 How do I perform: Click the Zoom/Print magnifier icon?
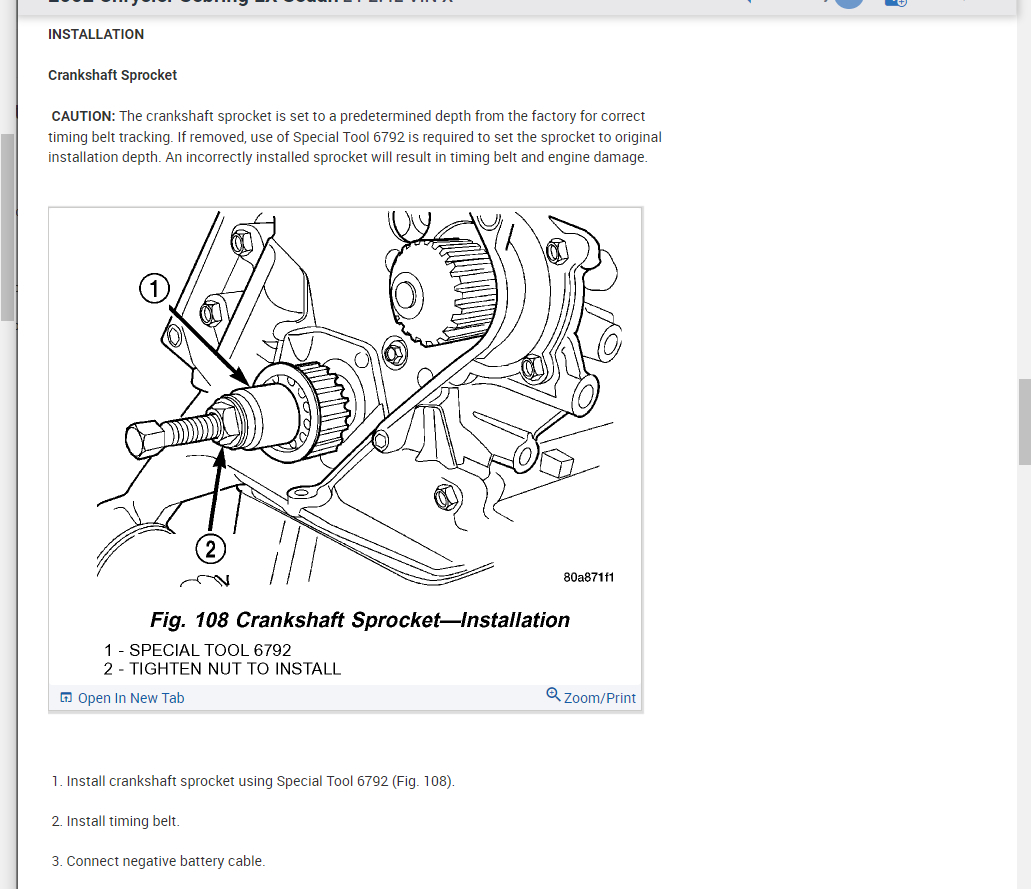(553, 694)
